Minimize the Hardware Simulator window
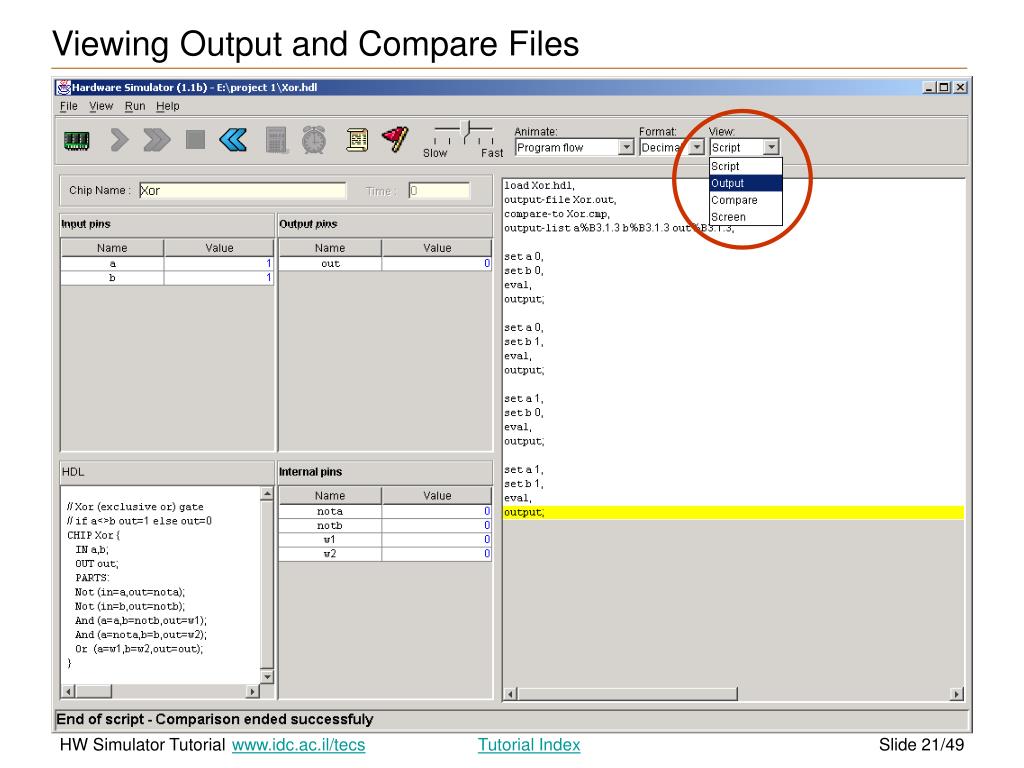 click(929, 88)
